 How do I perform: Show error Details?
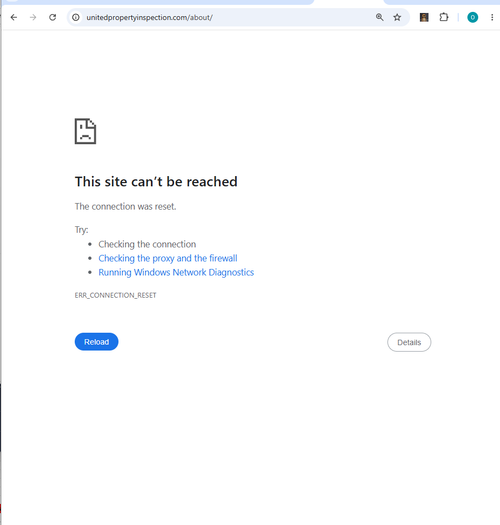tap(409, 342)
